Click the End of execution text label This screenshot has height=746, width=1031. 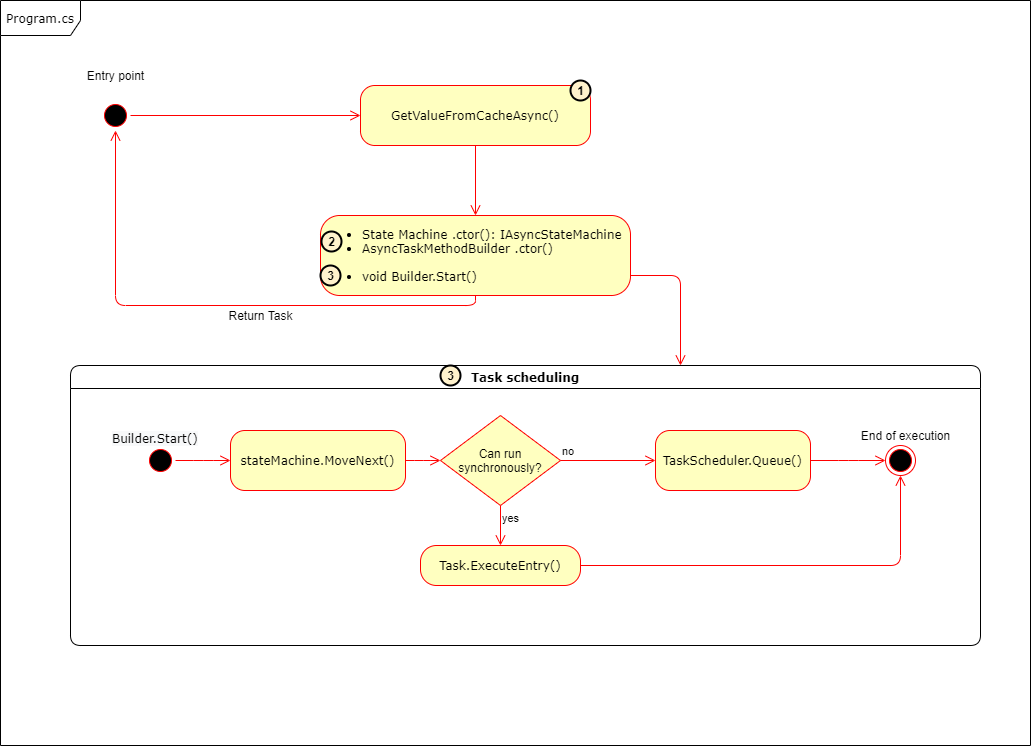pos(904,435)
